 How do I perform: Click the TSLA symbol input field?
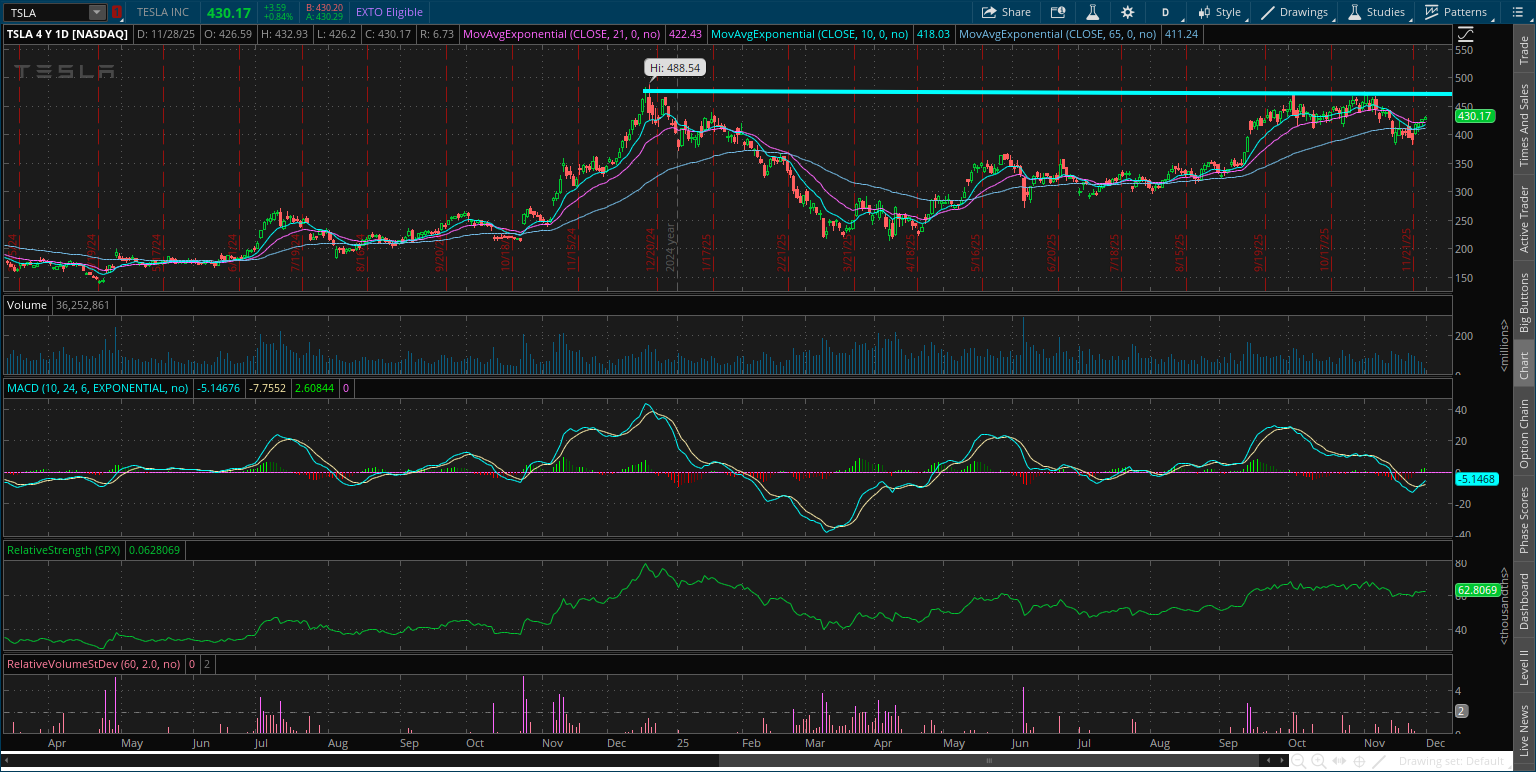point(47,12)
